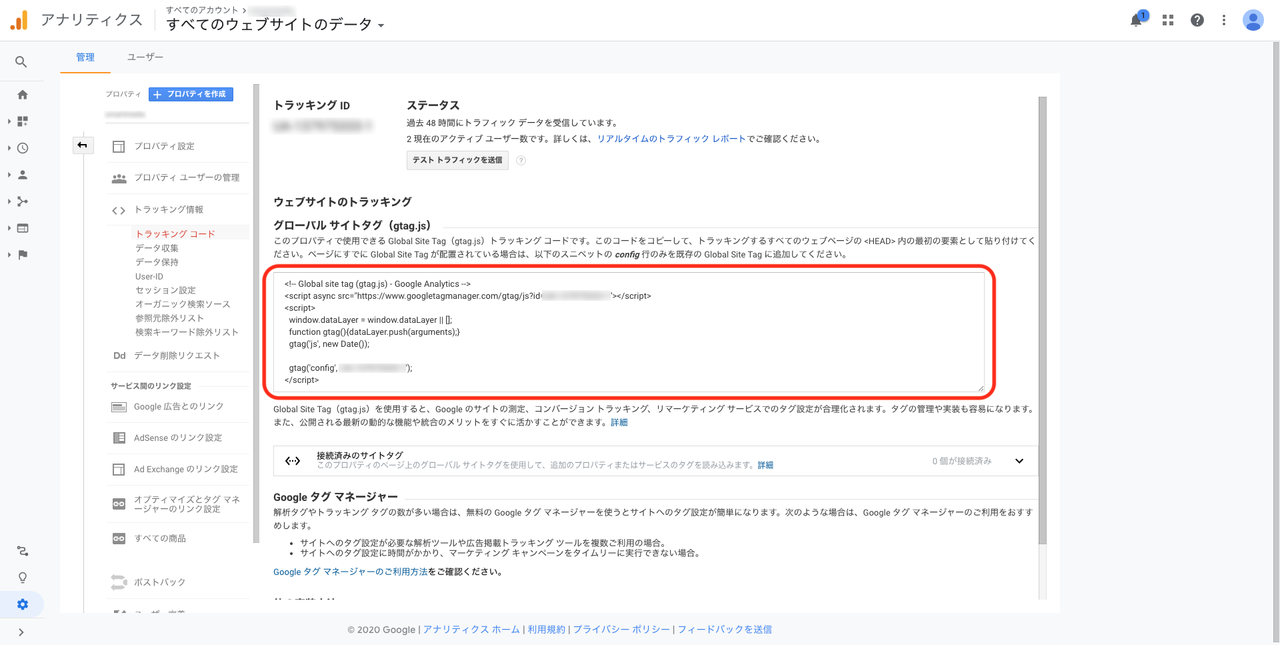Click the account avatar icon

(1253, 20)
